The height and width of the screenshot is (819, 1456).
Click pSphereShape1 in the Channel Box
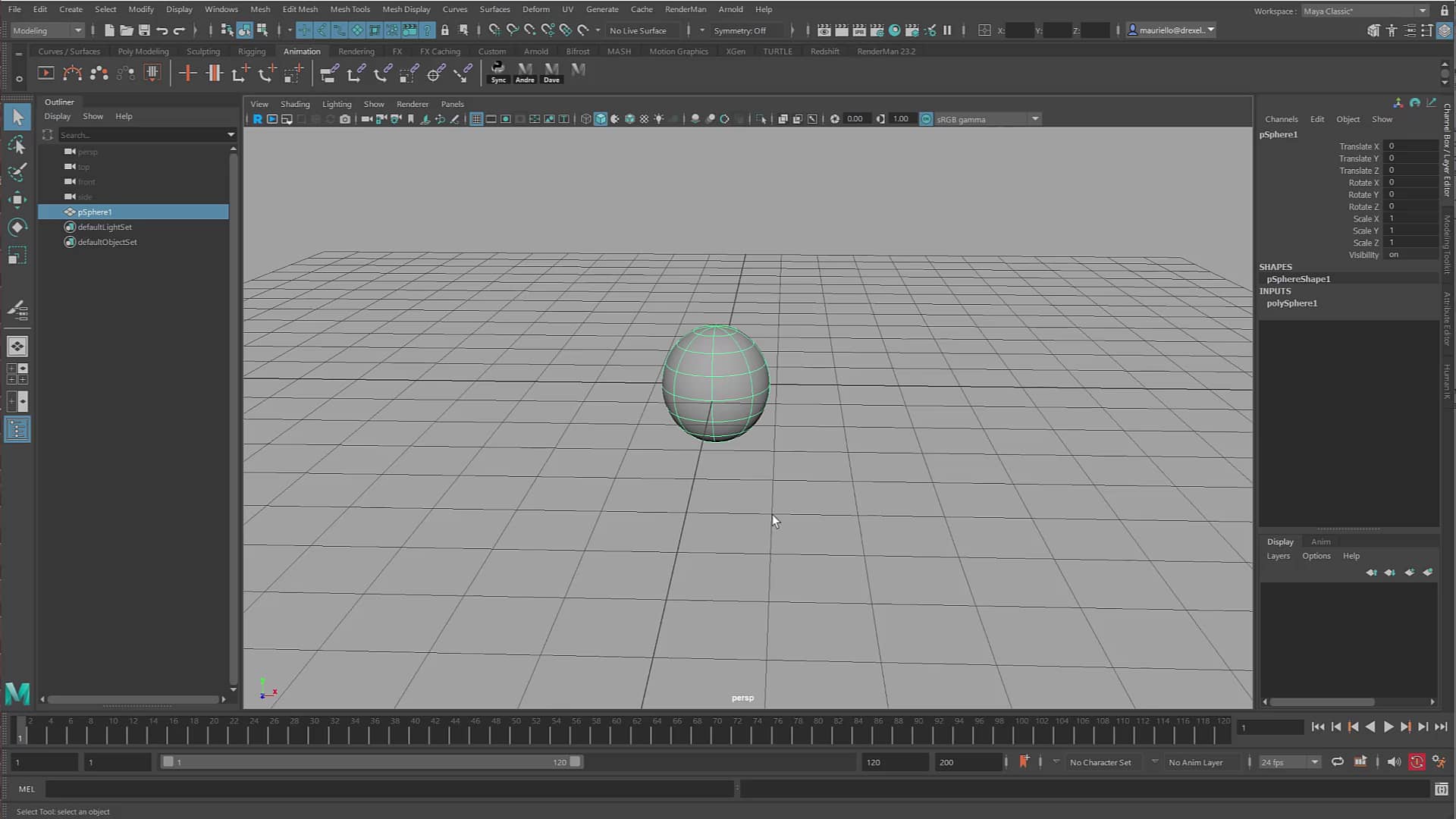1298,279
